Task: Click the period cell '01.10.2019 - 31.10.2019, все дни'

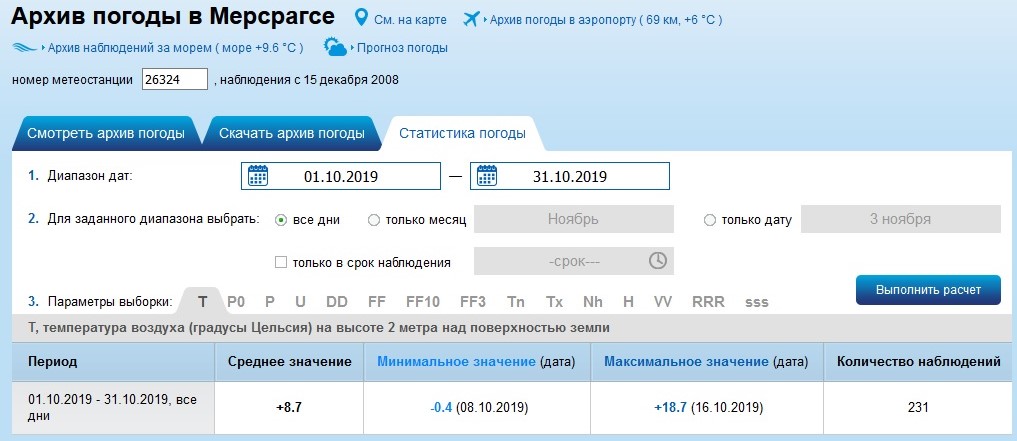Action: click(113, 408)
